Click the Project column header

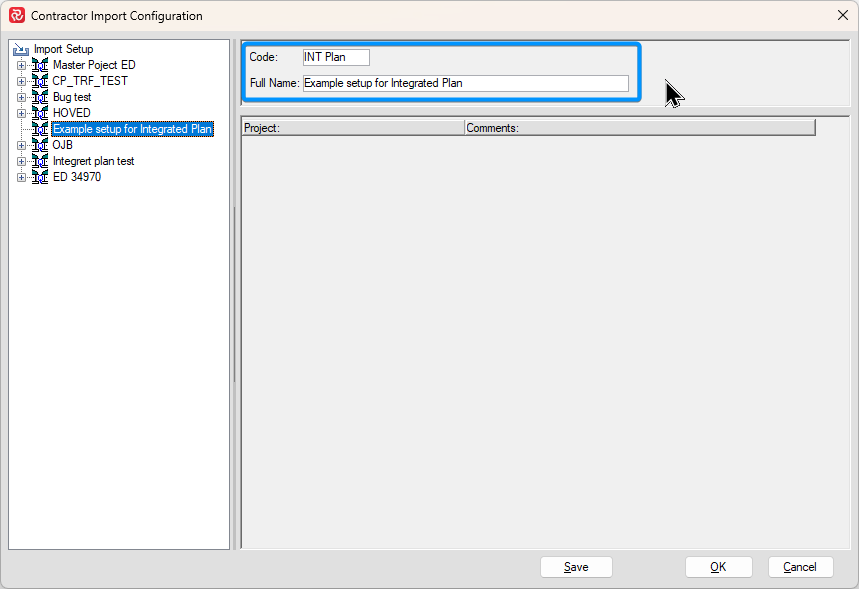point(352,128)
